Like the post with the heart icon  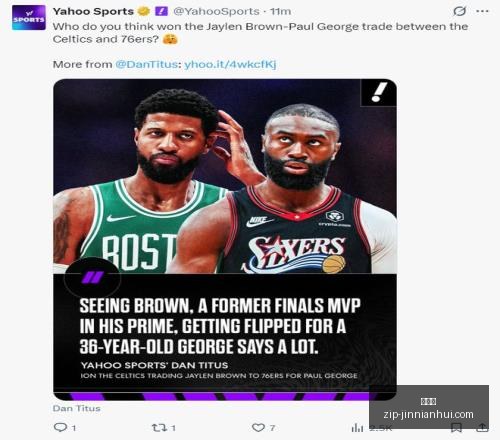coord(258,427)
